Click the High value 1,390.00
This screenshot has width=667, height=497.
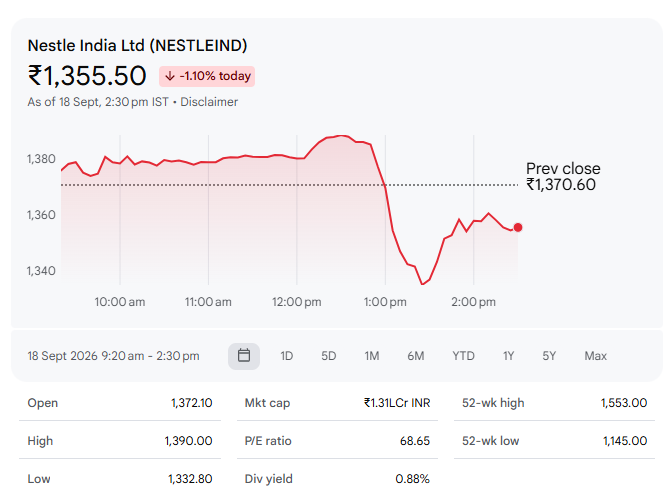pyautogui.click(x=188, y=441)
